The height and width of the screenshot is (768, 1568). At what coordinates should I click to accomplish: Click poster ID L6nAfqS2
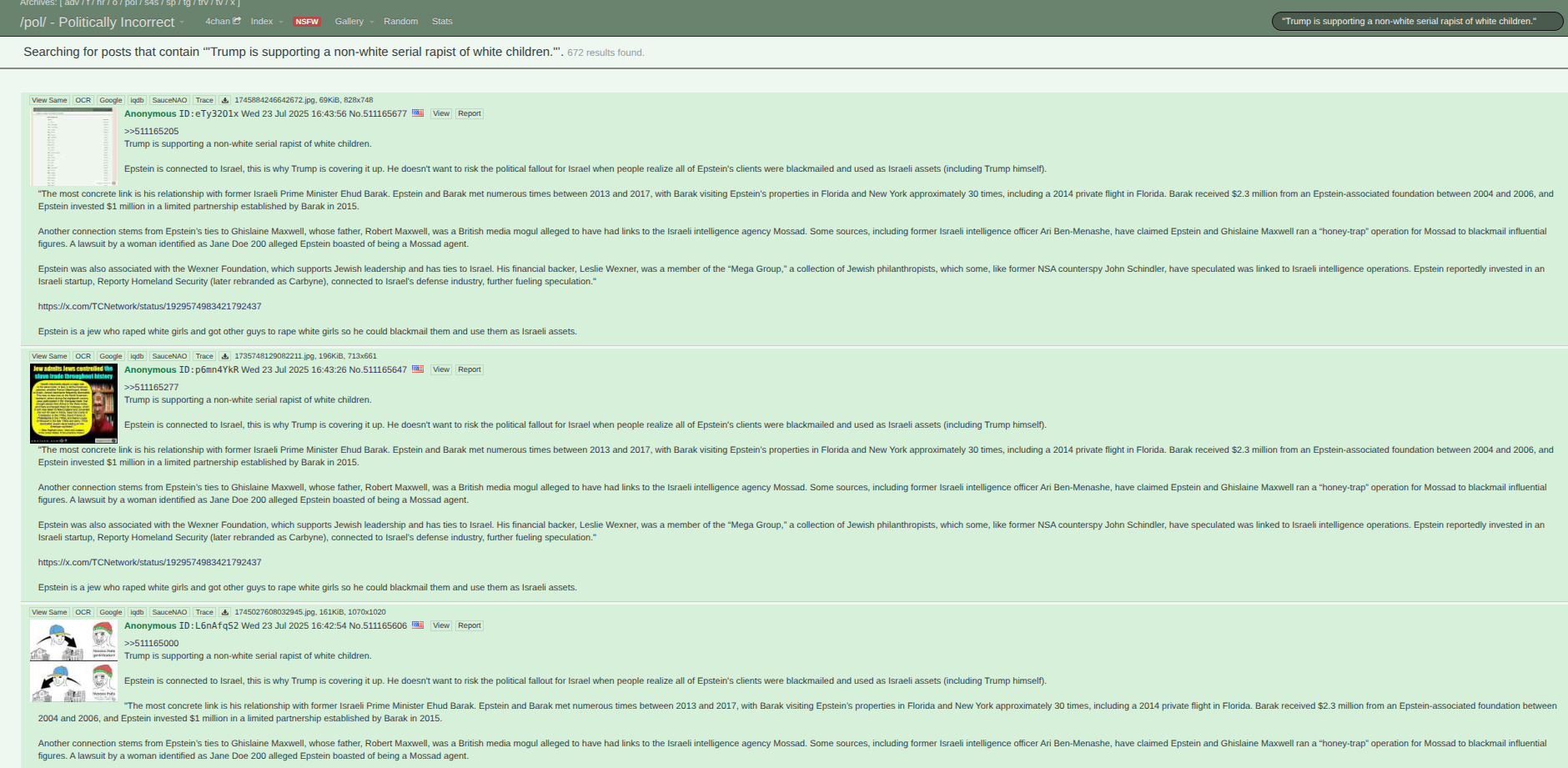(209, 625)
